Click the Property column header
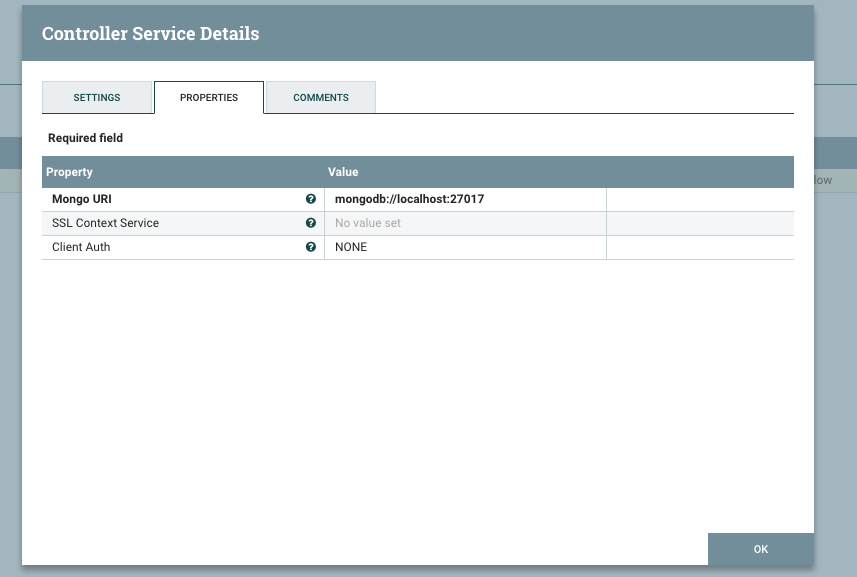Viewport: 857px width, 577px height. point(70,172)
